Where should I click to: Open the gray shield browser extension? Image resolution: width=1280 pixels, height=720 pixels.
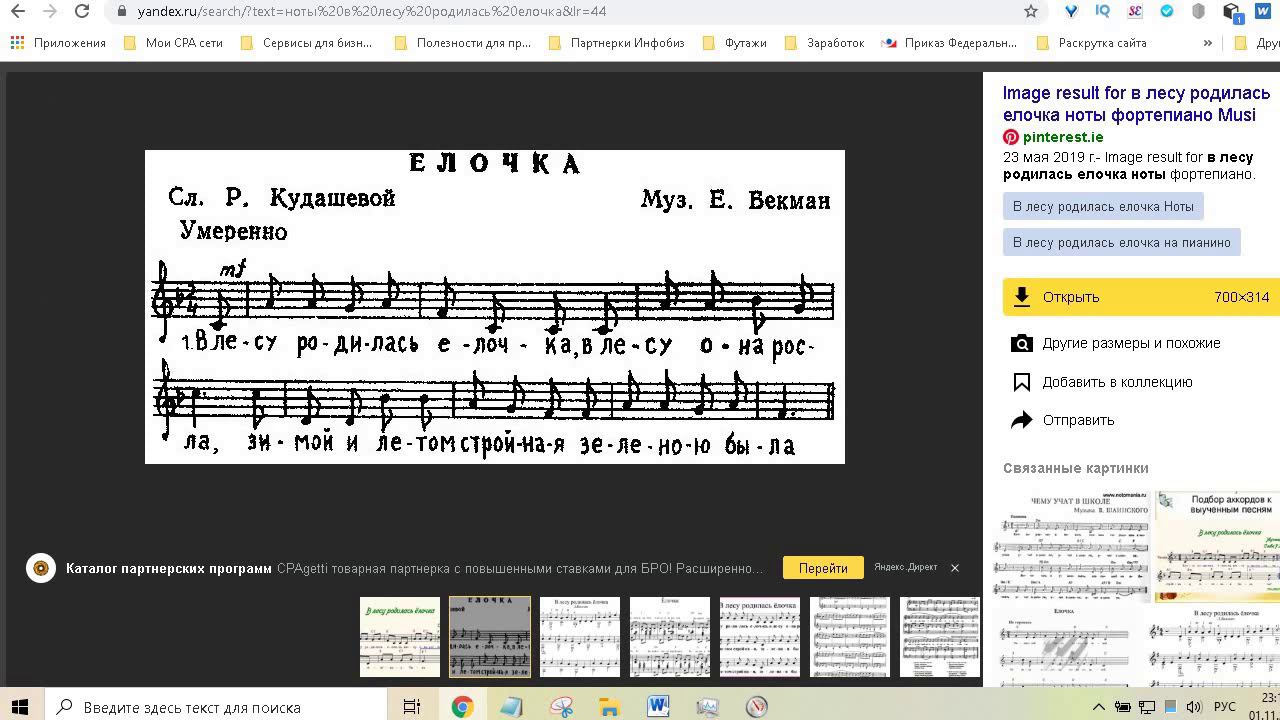click(1199, 11)
